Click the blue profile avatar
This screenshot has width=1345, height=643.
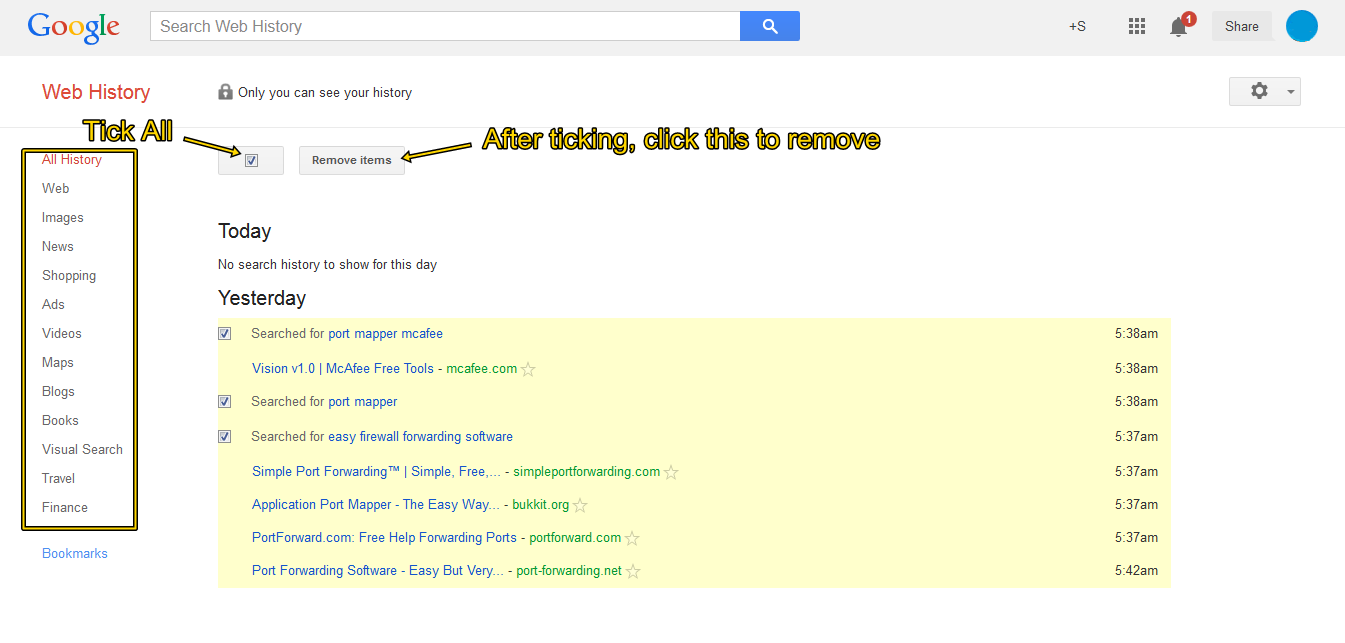1301,26
